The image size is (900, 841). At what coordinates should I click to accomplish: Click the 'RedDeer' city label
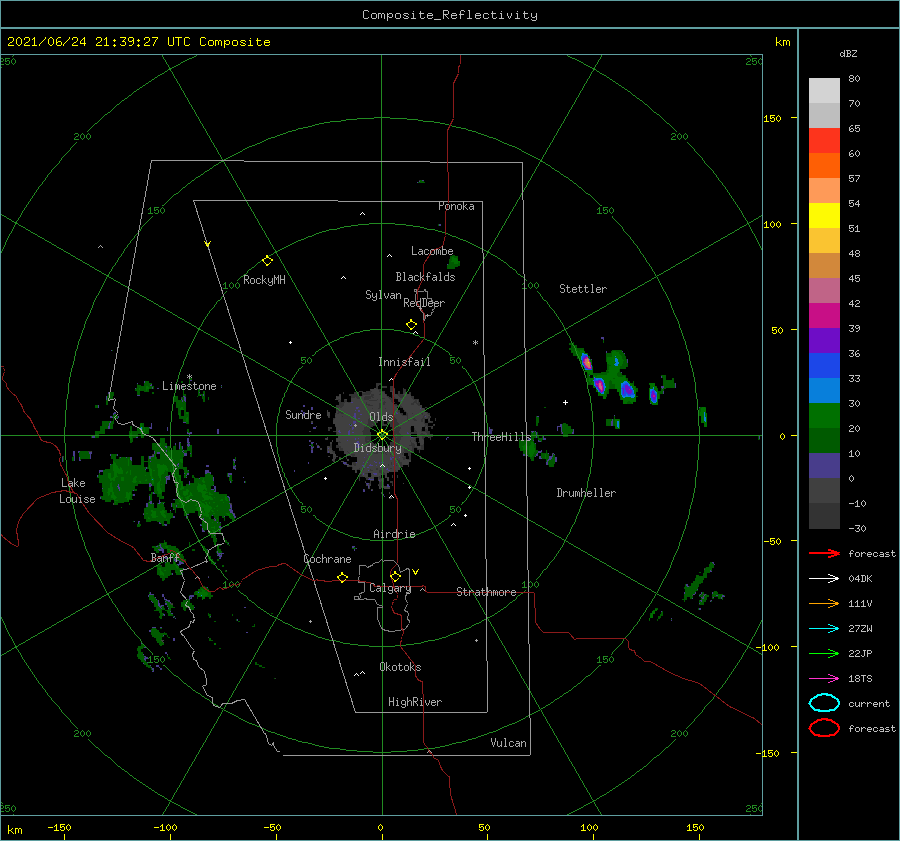click(x=424, y=303)
